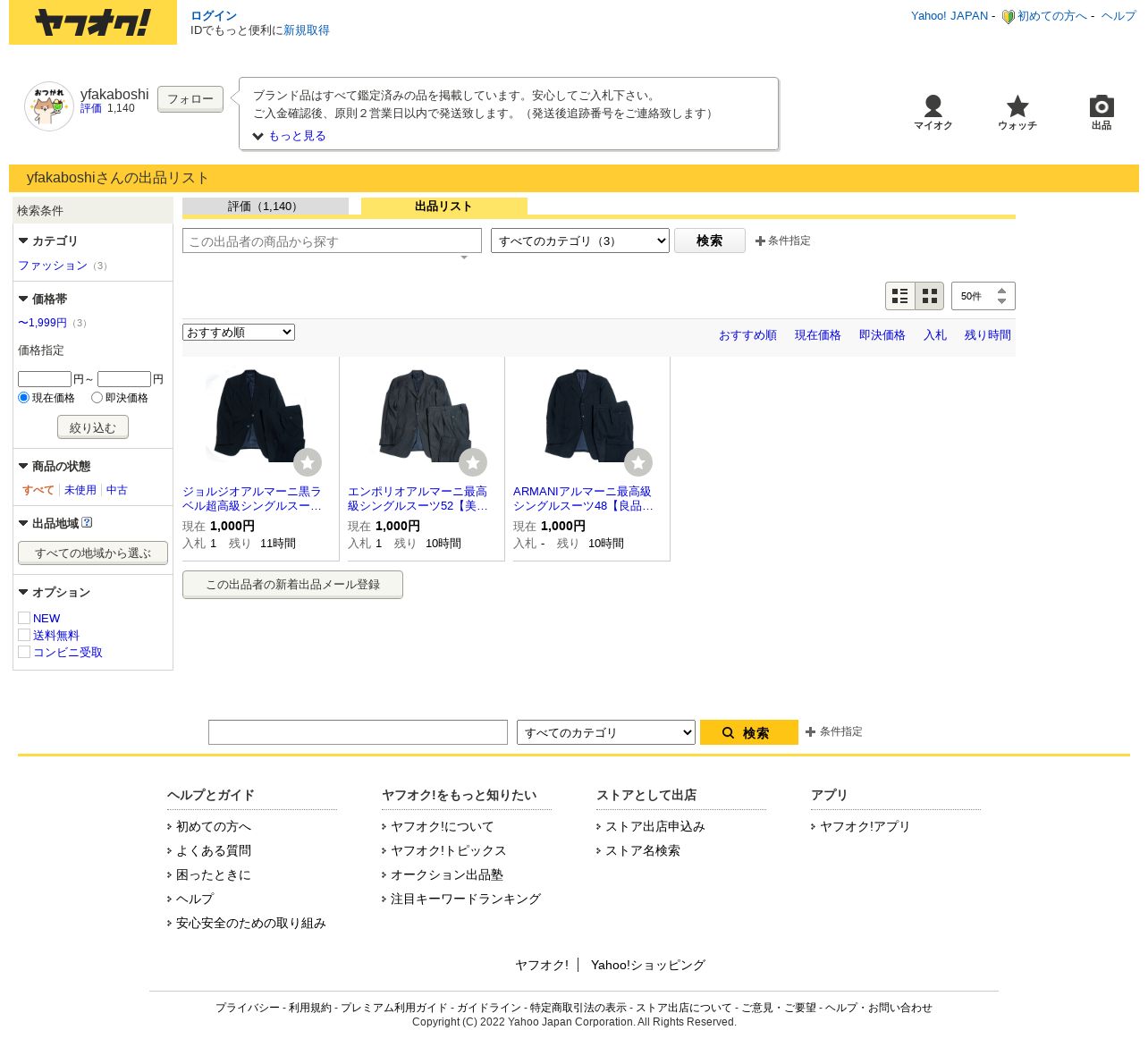Sort by 現在価格 link
This screenshot has width=1148, height=1047.
818,335
